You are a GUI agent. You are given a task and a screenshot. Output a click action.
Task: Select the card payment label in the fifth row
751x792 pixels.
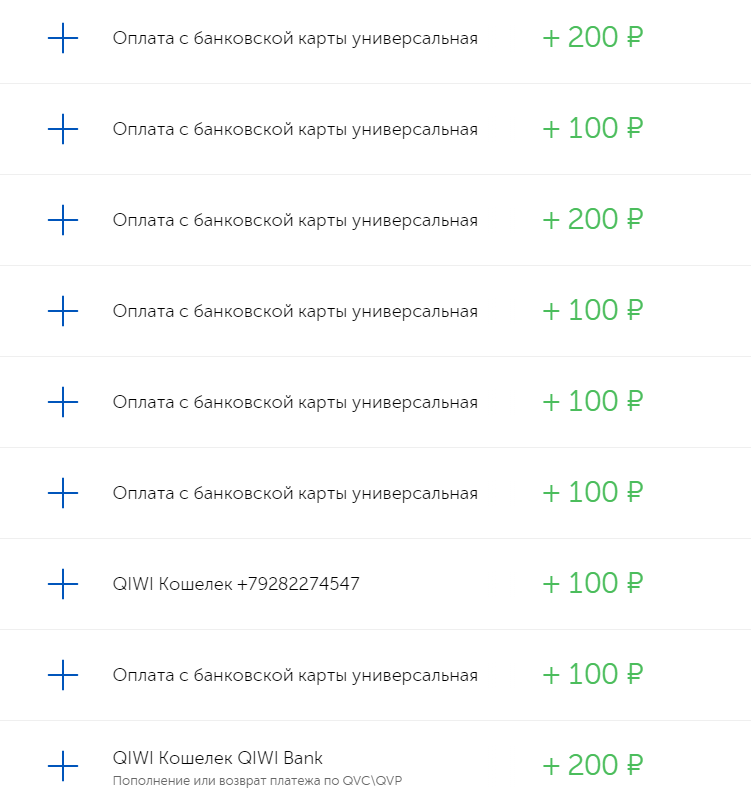[x=295, y=403]
